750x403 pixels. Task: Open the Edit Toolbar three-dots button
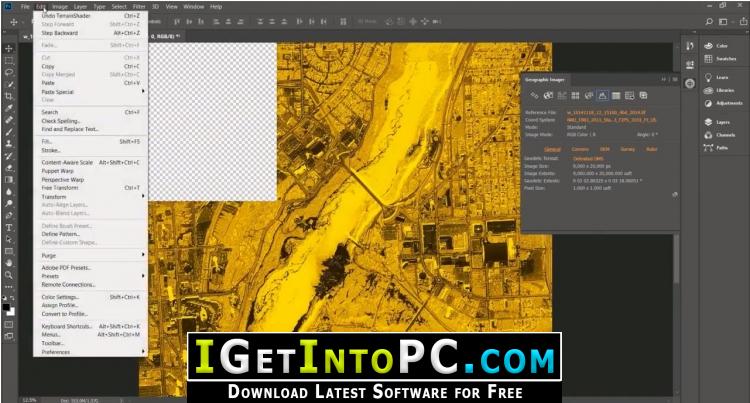(x=9, y=287)
